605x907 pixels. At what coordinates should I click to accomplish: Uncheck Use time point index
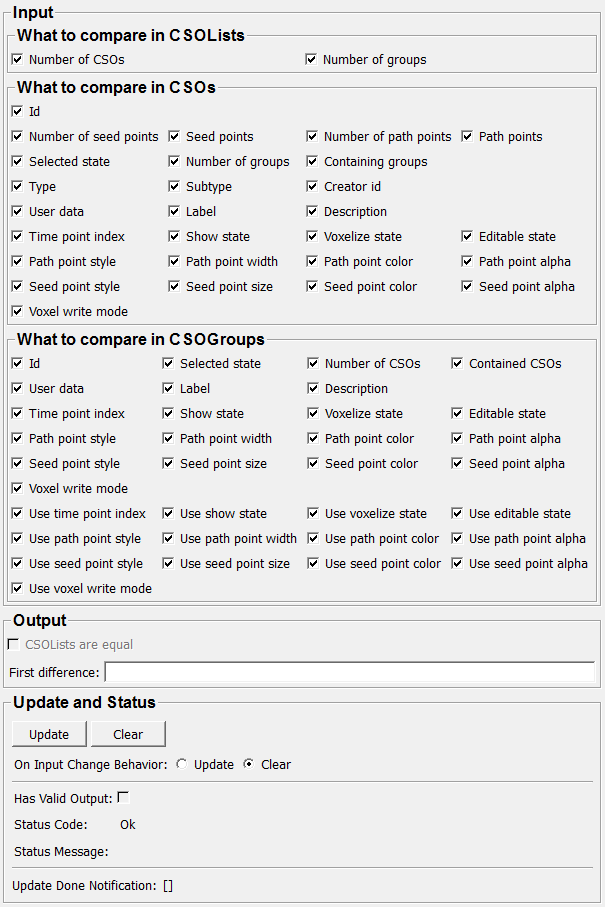click(17, 514)
